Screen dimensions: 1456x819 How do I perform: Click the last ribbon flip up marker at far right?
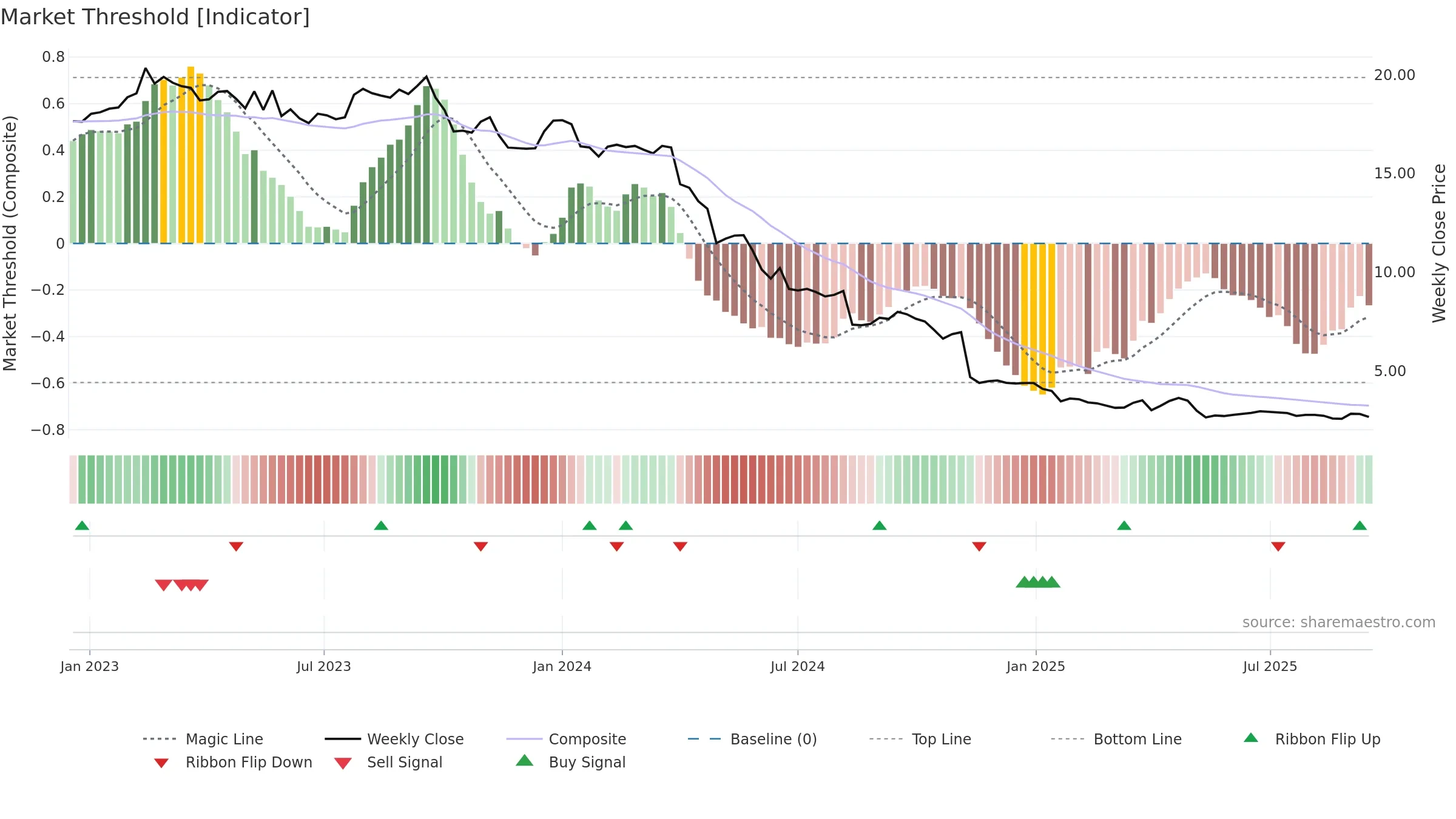click(x=1360, y=525)
